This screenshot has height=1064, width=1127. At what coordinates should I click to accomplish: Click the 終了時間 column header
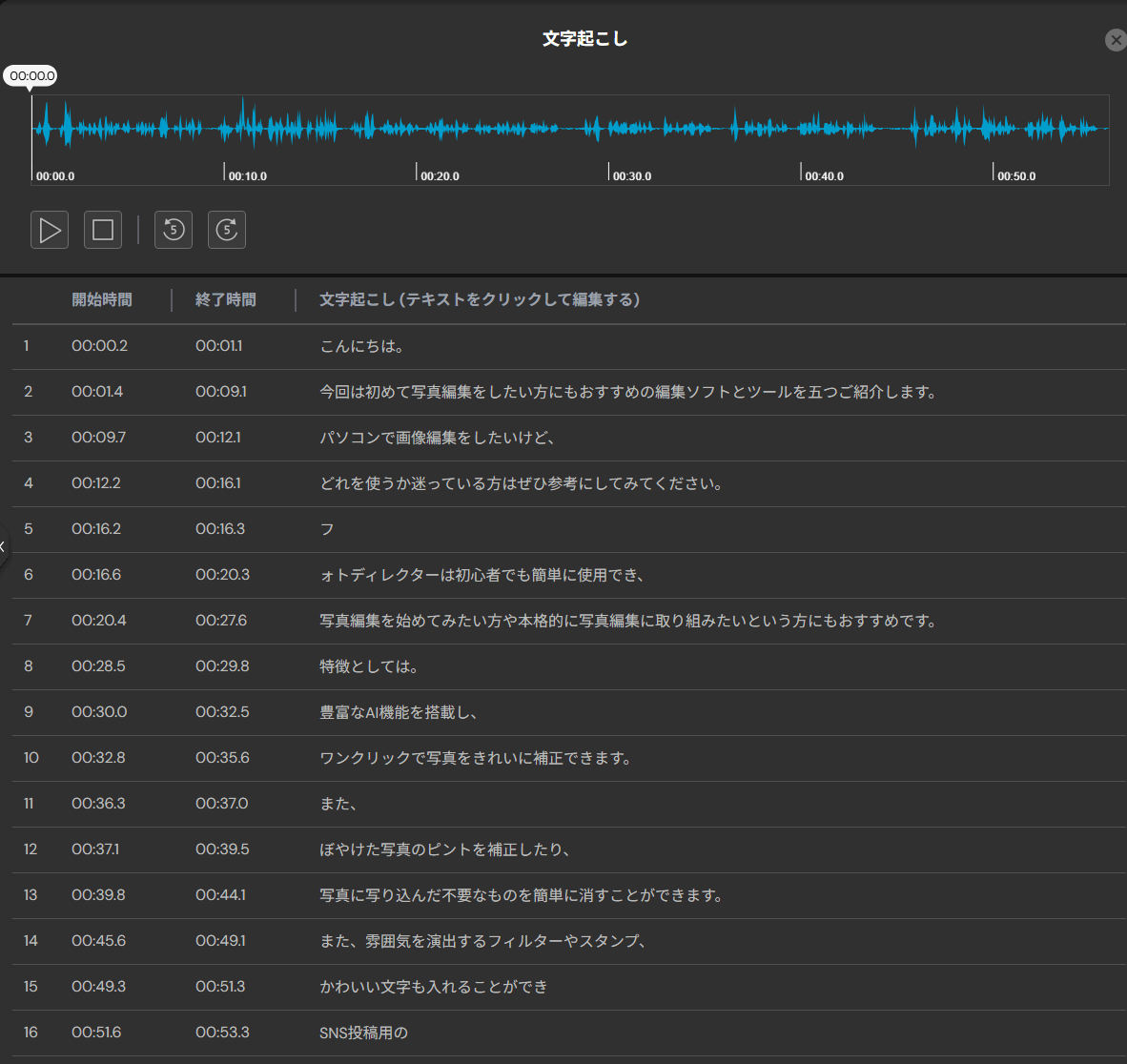[x=226, y=299]
